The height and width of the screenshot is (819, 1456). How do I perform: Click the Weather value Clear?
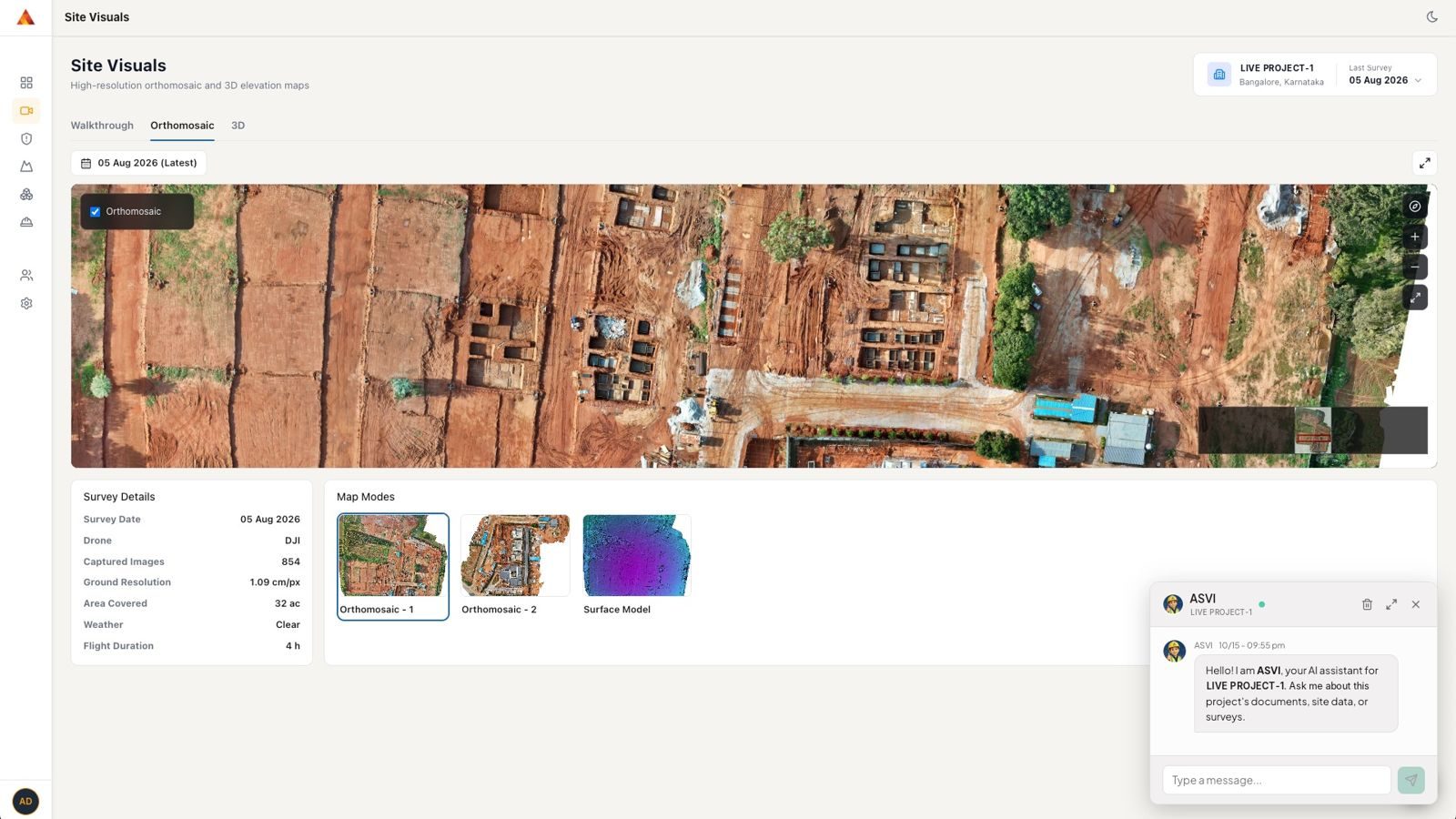pyautogui.click(x=288, y=625)
